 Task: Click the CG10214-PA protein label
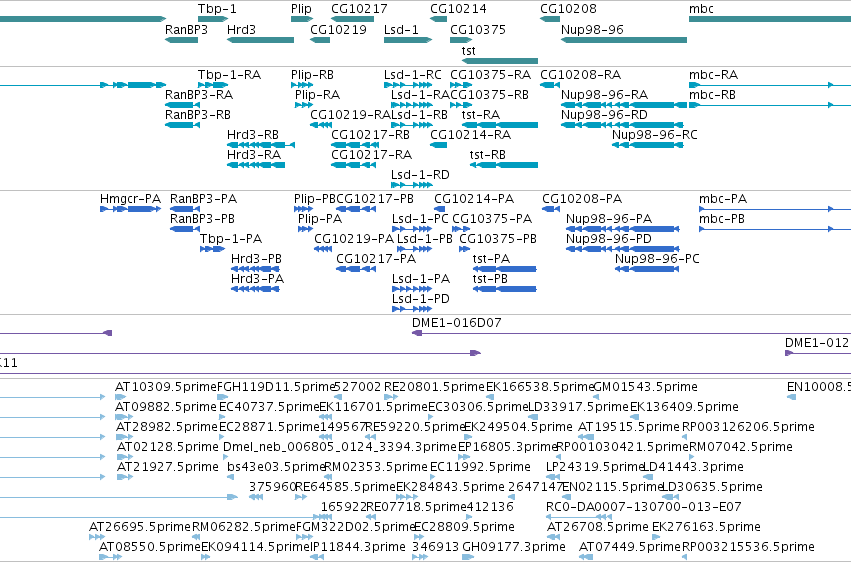(474, 199)
